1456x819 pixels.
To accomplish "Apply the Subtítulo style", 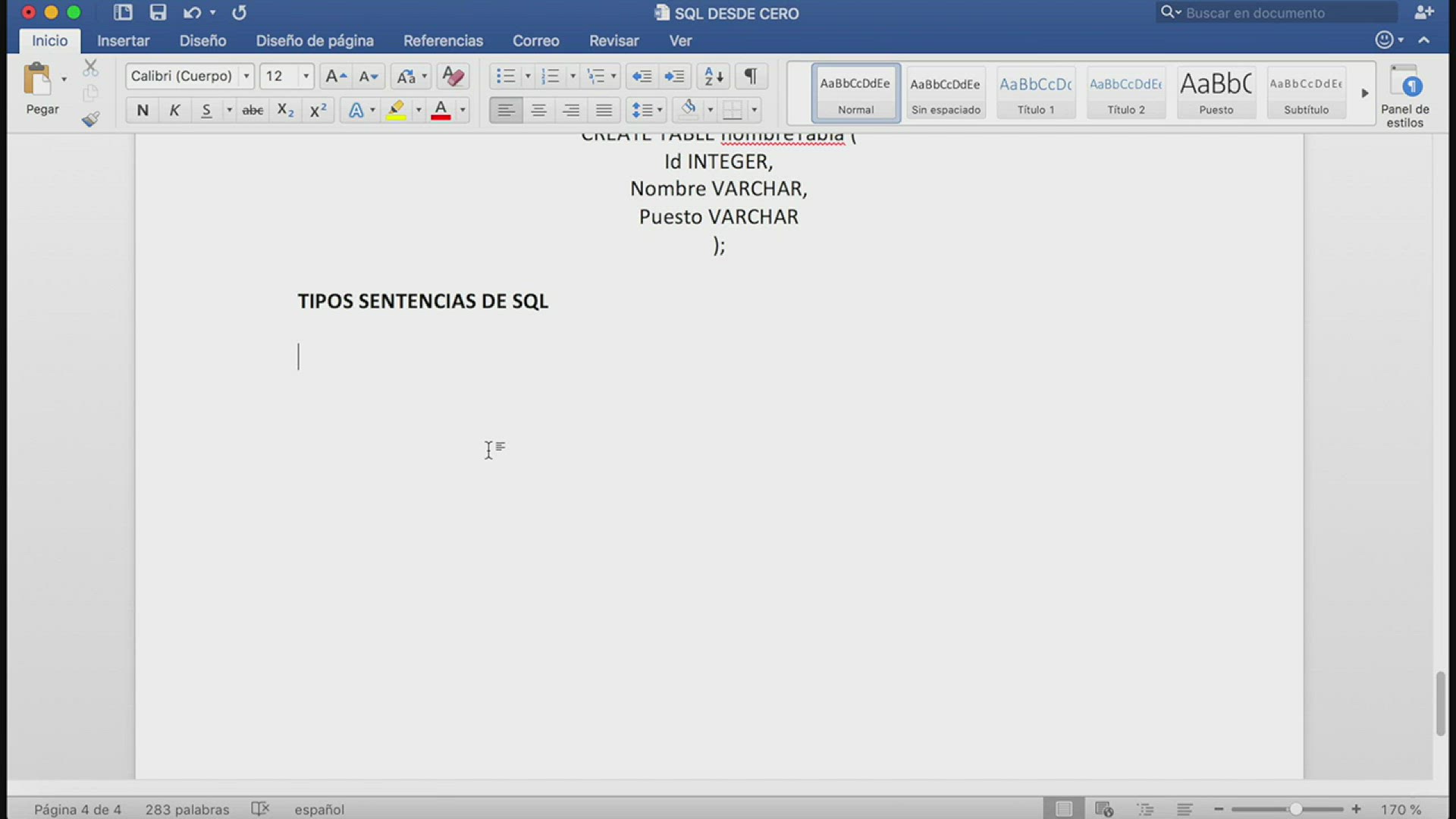I will (x=1306, y=93).
